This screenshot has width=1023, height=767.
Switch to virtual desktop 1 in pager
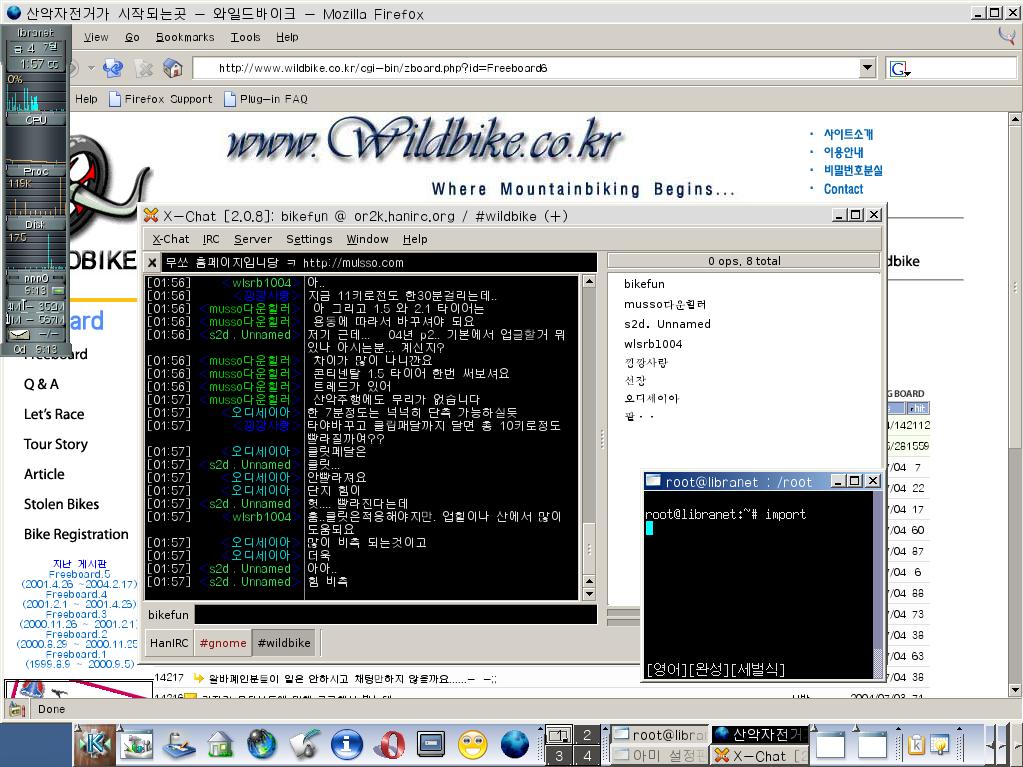pos(558,735)
